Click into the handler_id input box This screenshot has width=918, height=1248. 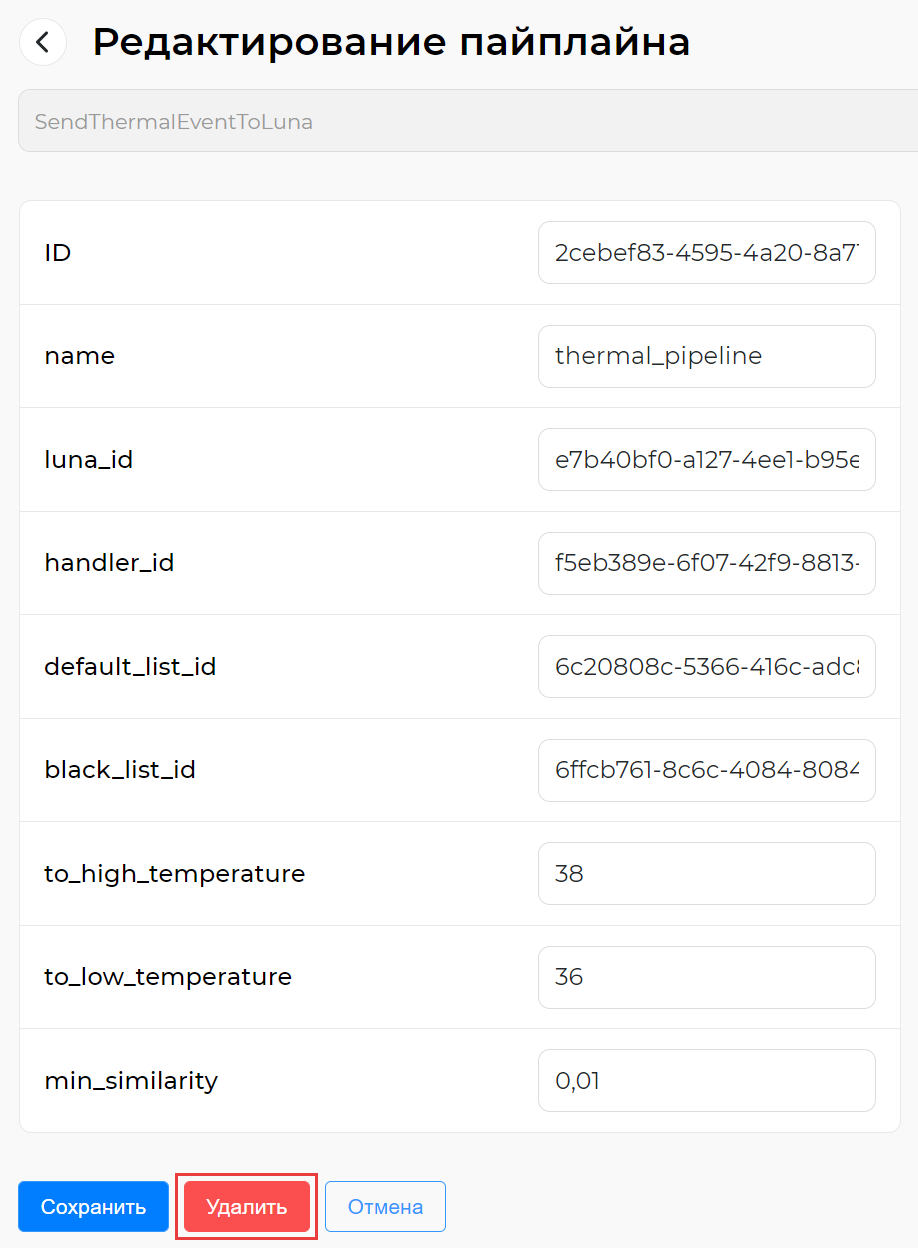coord(707,563)
